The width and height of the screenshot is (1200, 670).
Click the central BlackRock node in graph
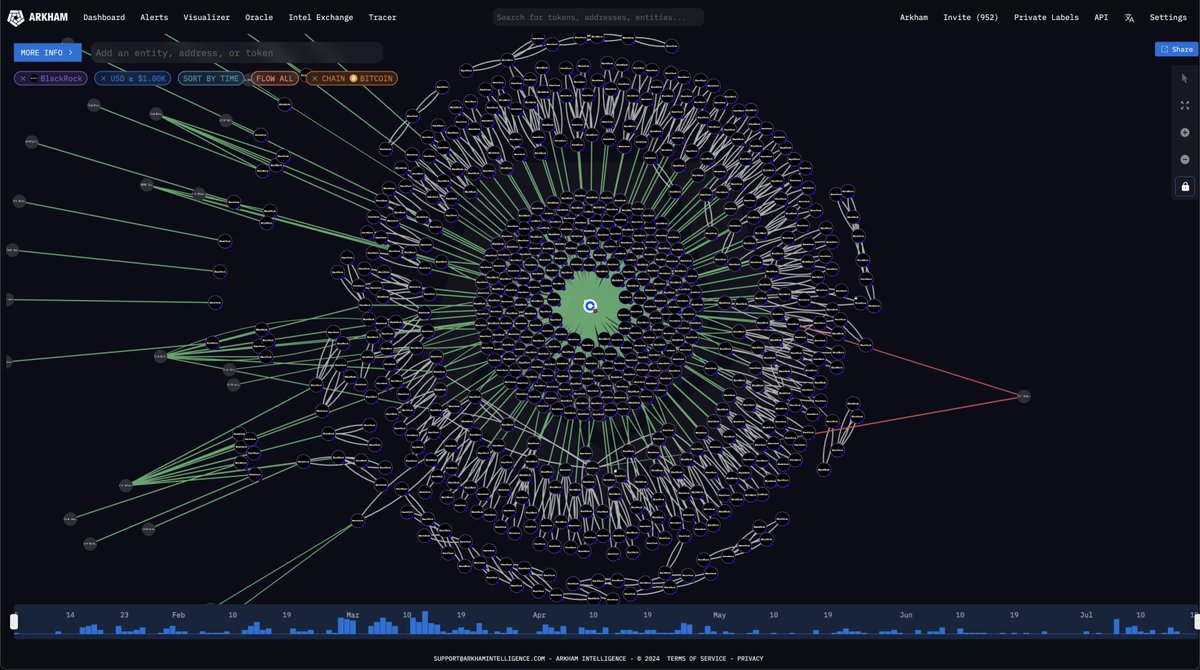(590, 306)
